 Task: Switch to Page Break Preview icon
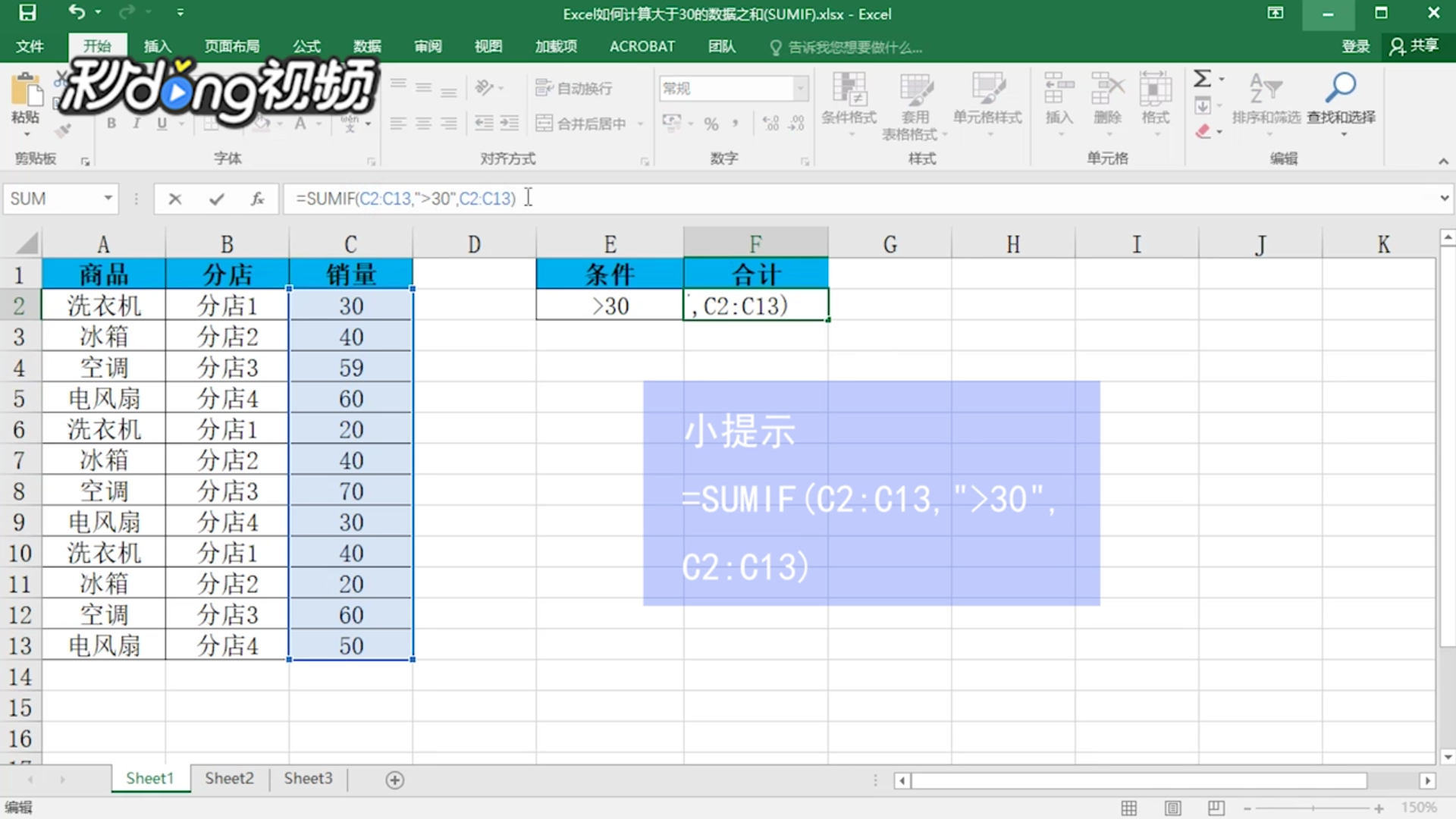coord(1216,808)
